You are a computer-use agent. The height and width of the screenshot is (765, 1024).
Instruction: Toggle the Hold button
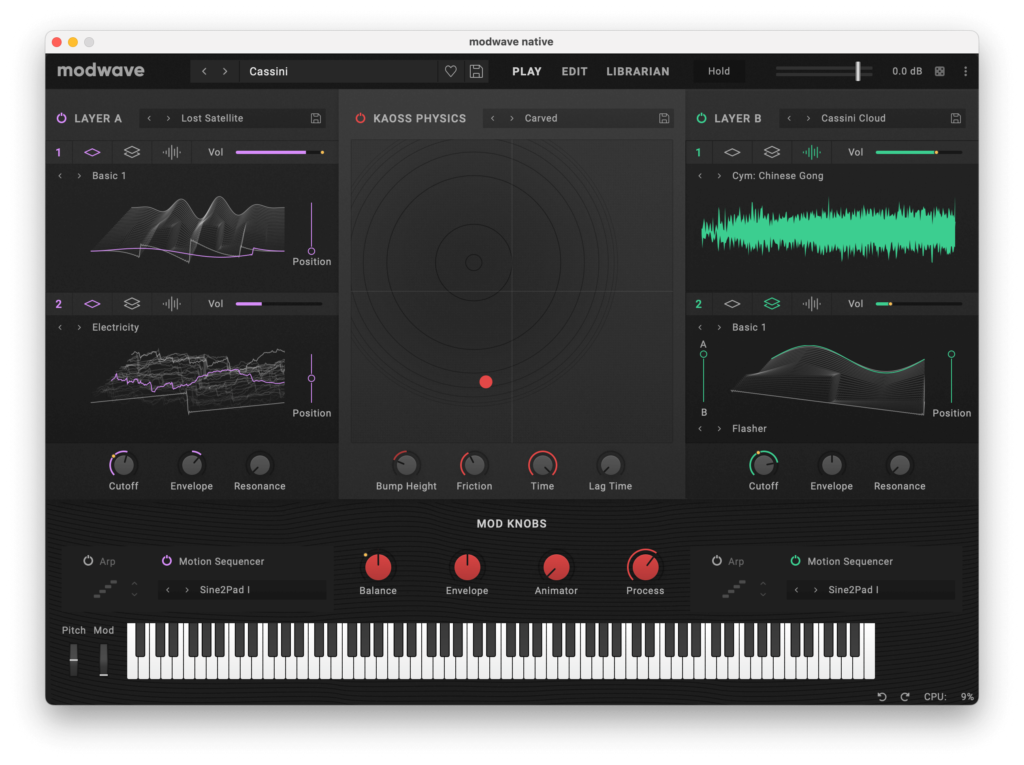719,71
